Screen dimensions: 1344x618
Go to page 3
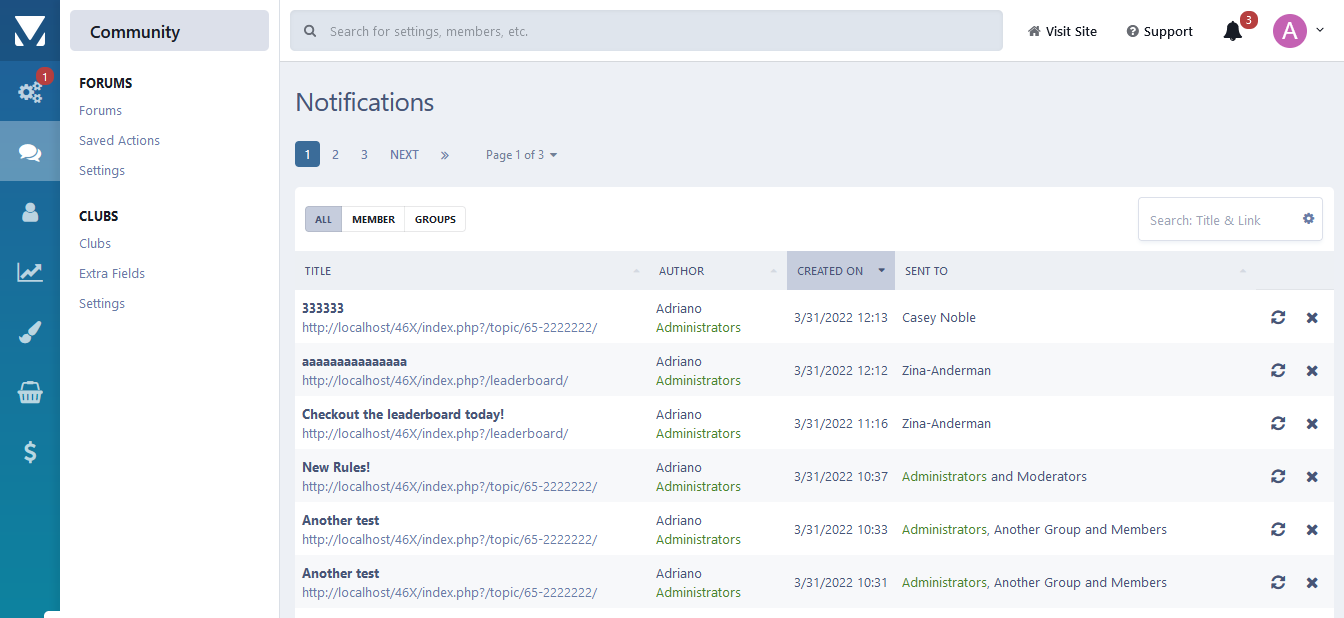364,155
